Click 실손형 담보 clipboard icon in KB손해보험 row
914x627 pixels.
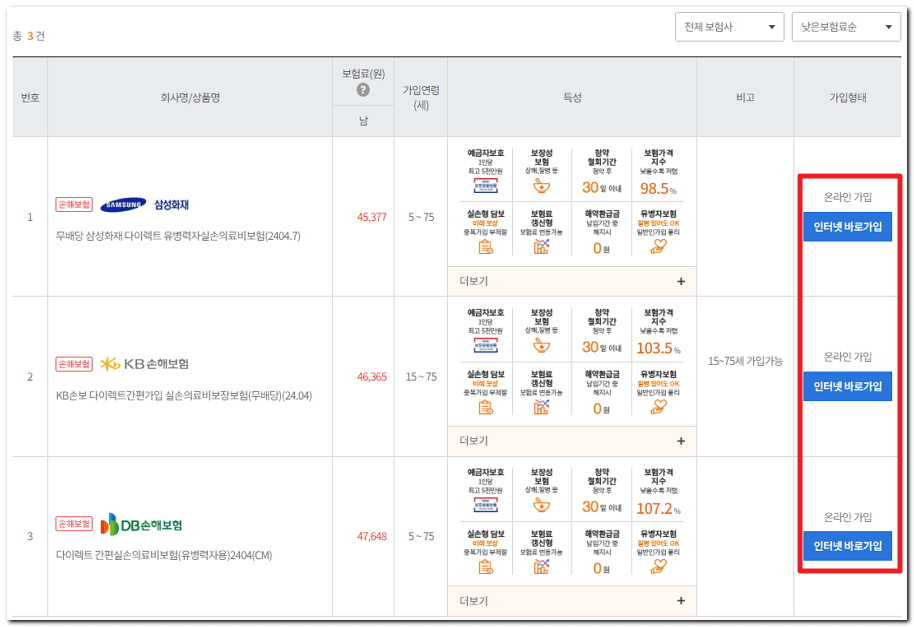(485, 408)
